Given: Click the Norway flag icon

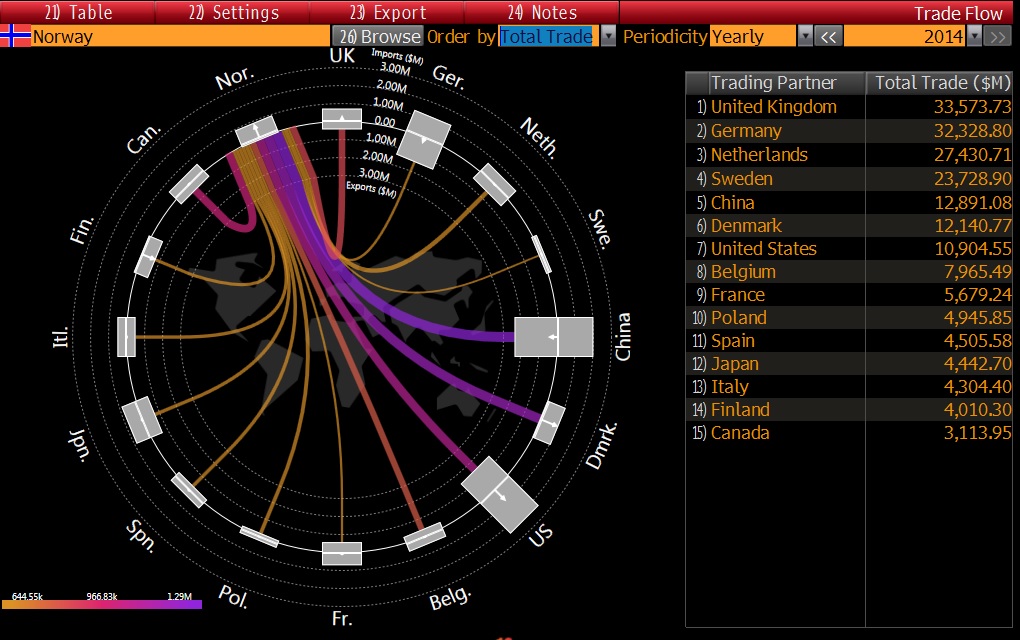Looking at the screenshot, I should (15, 36).
